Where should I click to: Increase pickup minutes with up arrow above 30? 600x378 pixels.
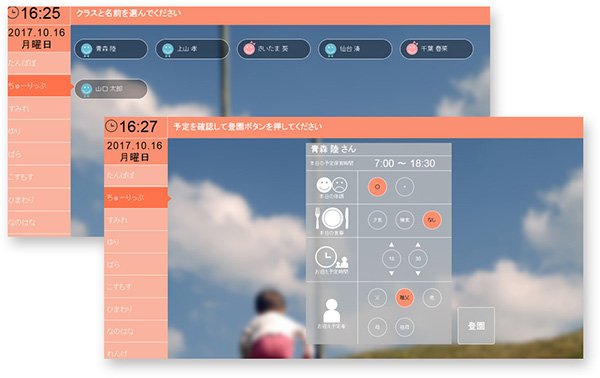(x=418, y=244)
